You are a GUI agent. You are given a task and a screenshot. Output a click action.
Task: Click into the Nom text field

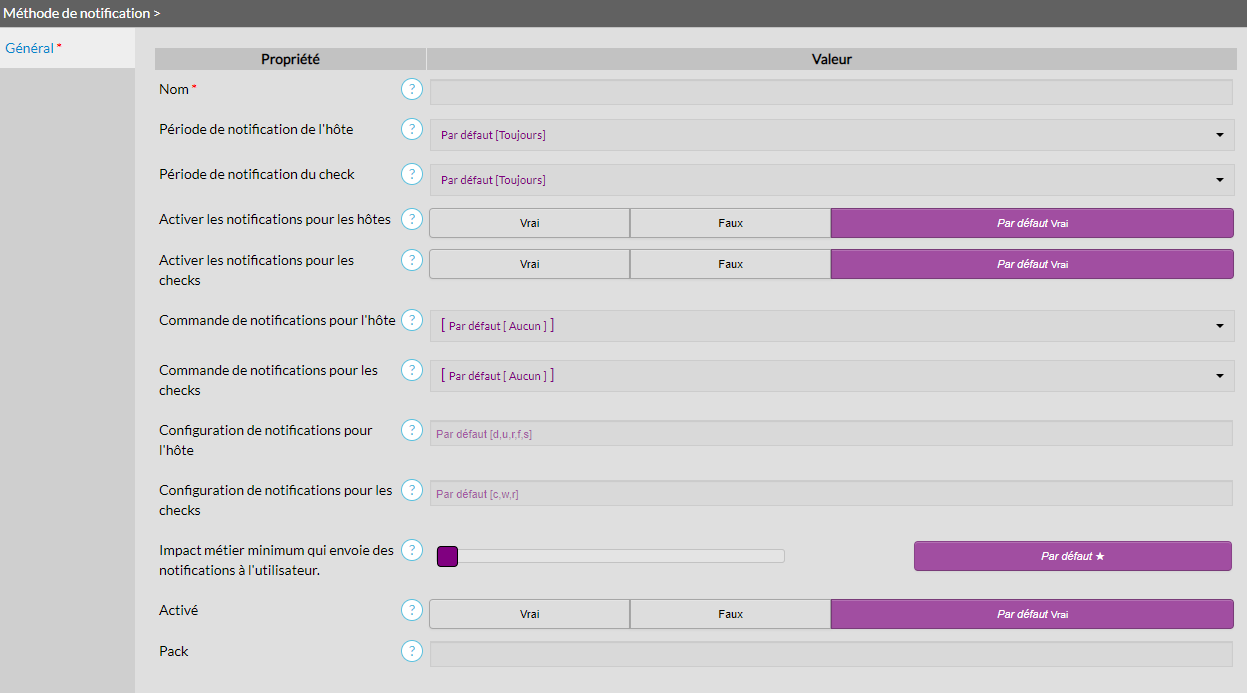(830, 92)
